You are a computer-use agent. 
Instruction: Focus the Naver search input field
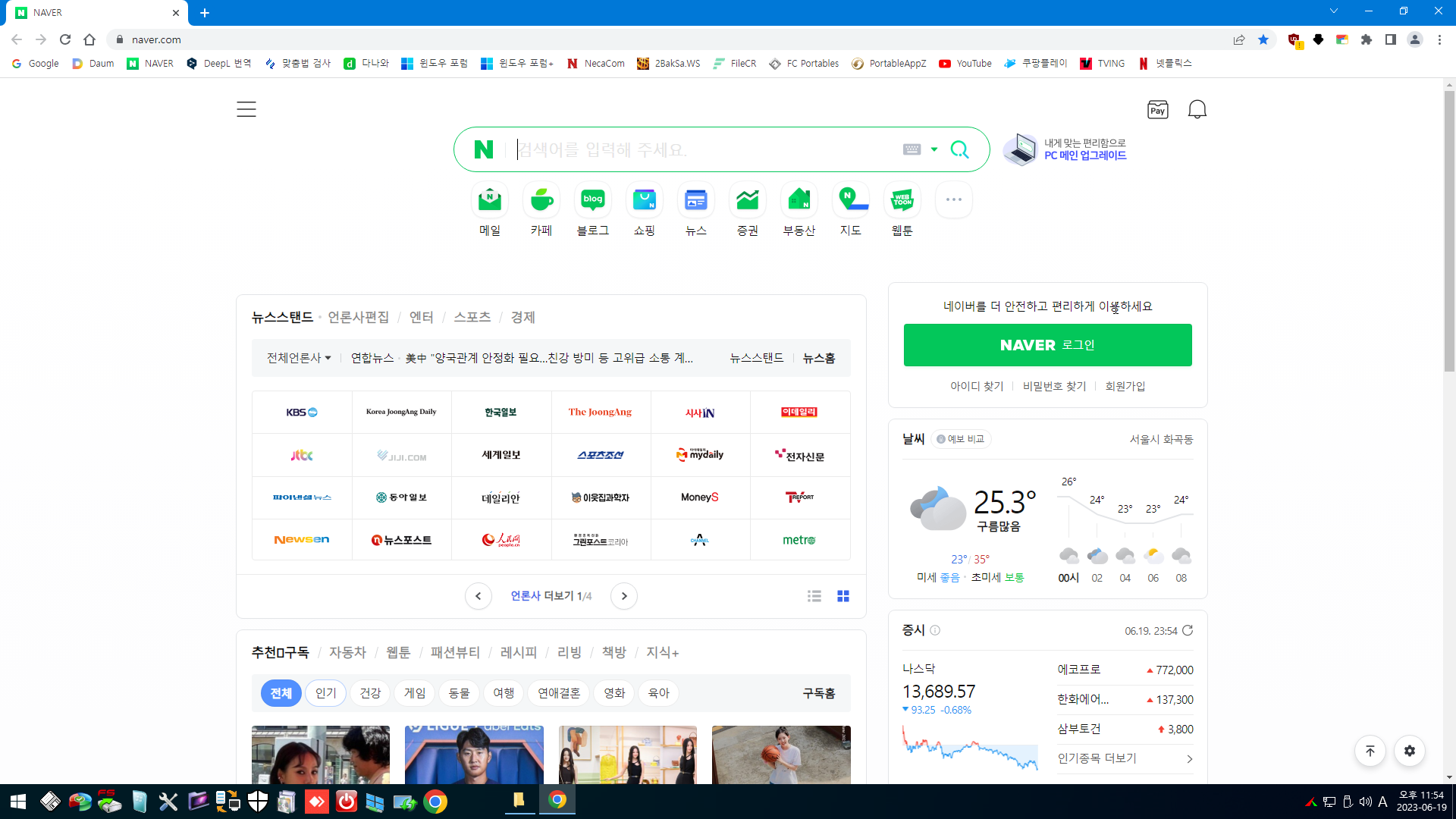tap(705, 149)
